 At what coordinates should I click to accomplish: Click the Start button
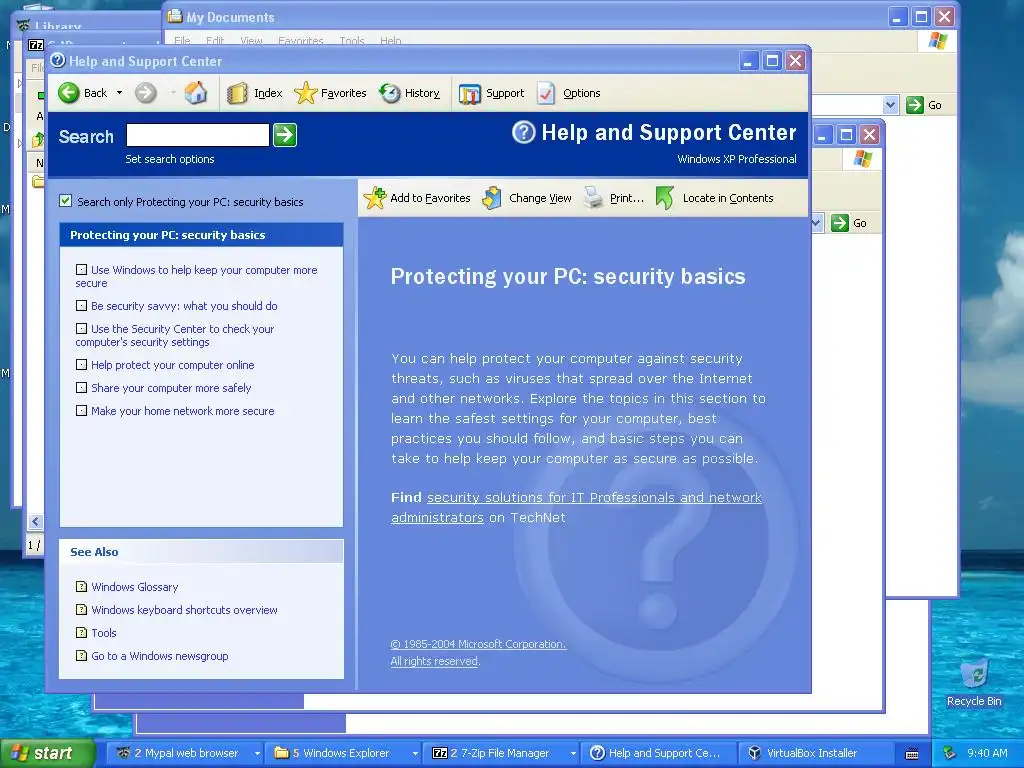(x=47, y=753)
